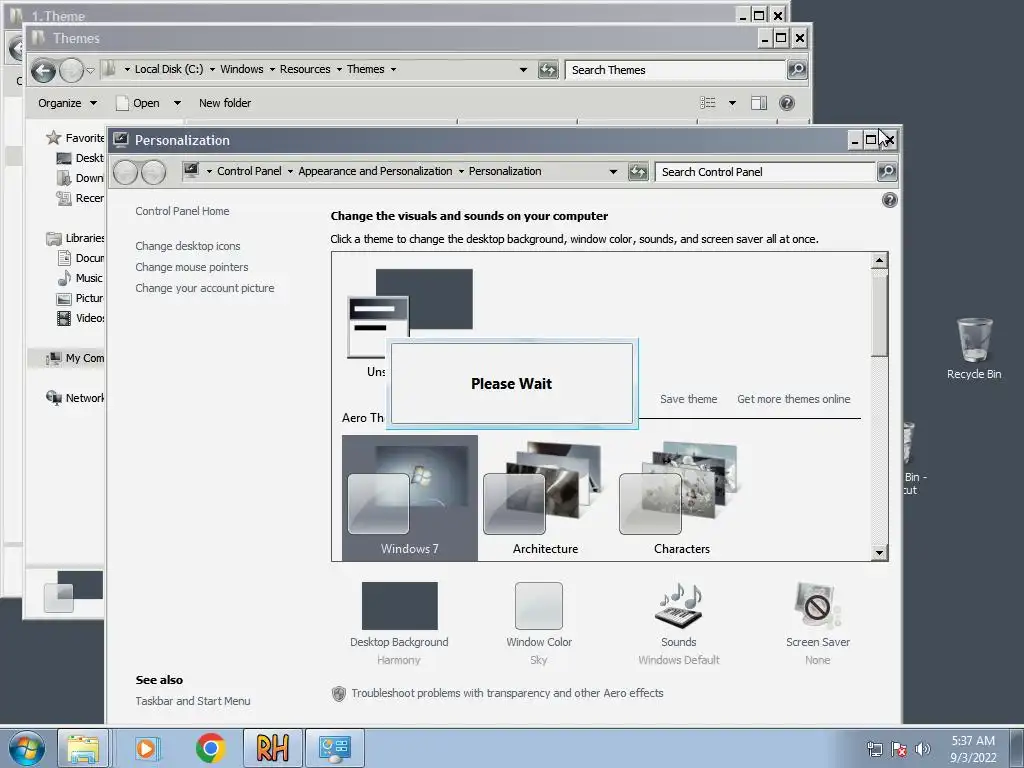Click the Themes window search magnifier
The height and width of the screenshot is (768, 1024).
coord(797,69)
